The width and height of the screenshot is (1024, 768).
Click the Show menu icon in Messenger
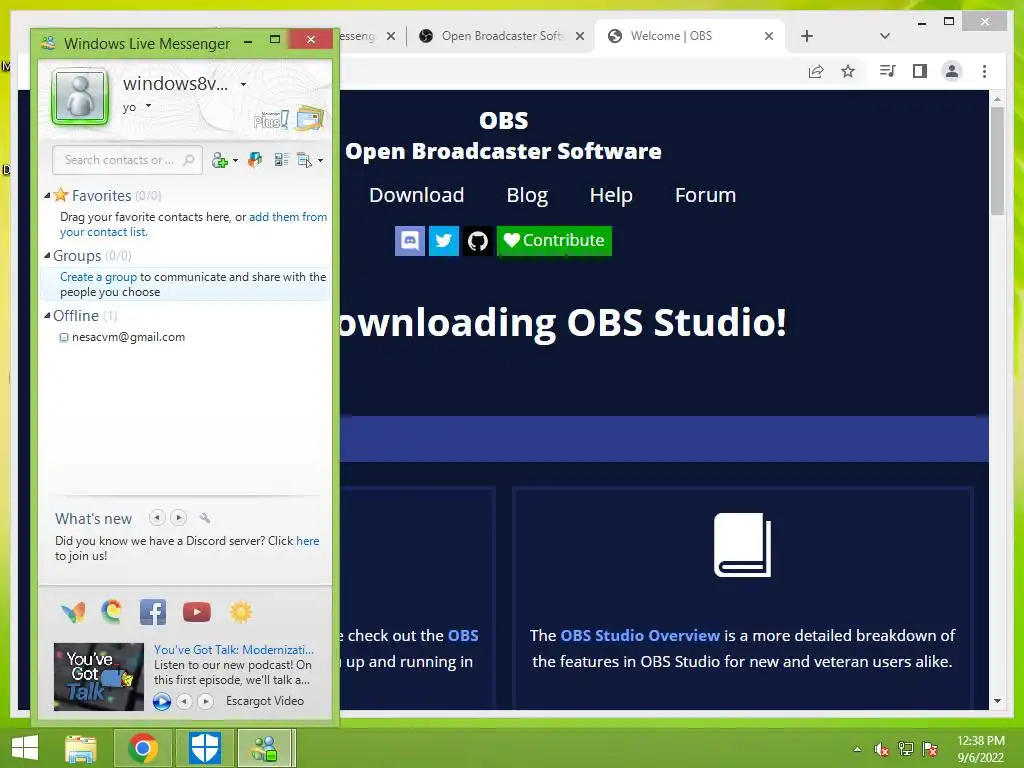(305, 160)
